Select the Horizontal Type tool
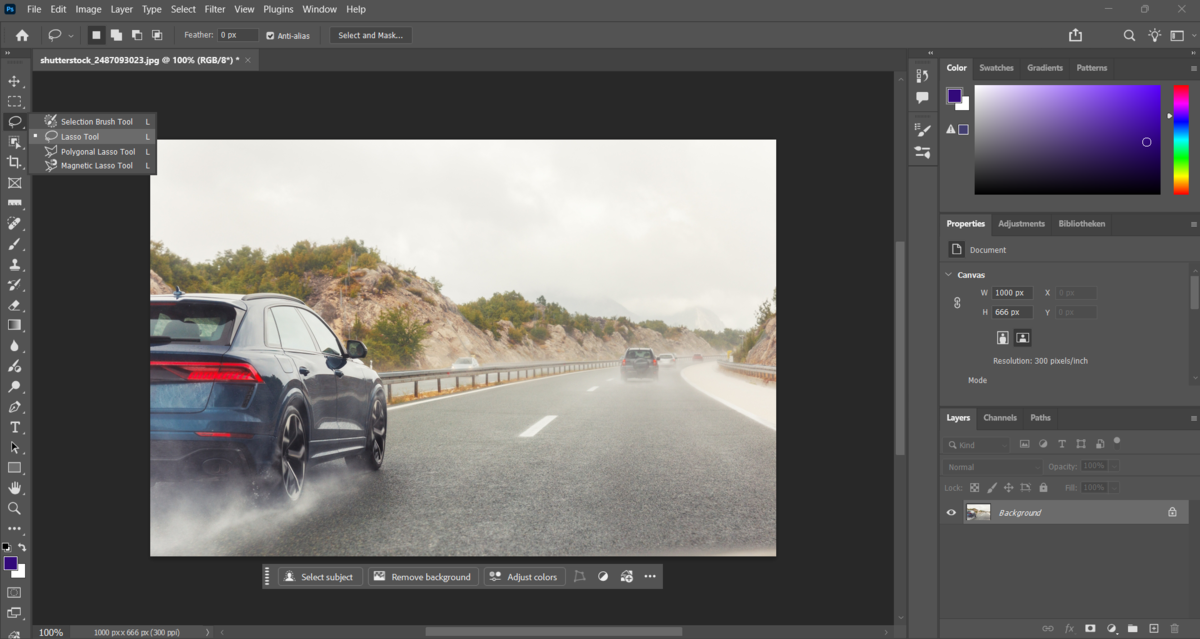Viewport: 1200px width, 639px height. [14, 427]
